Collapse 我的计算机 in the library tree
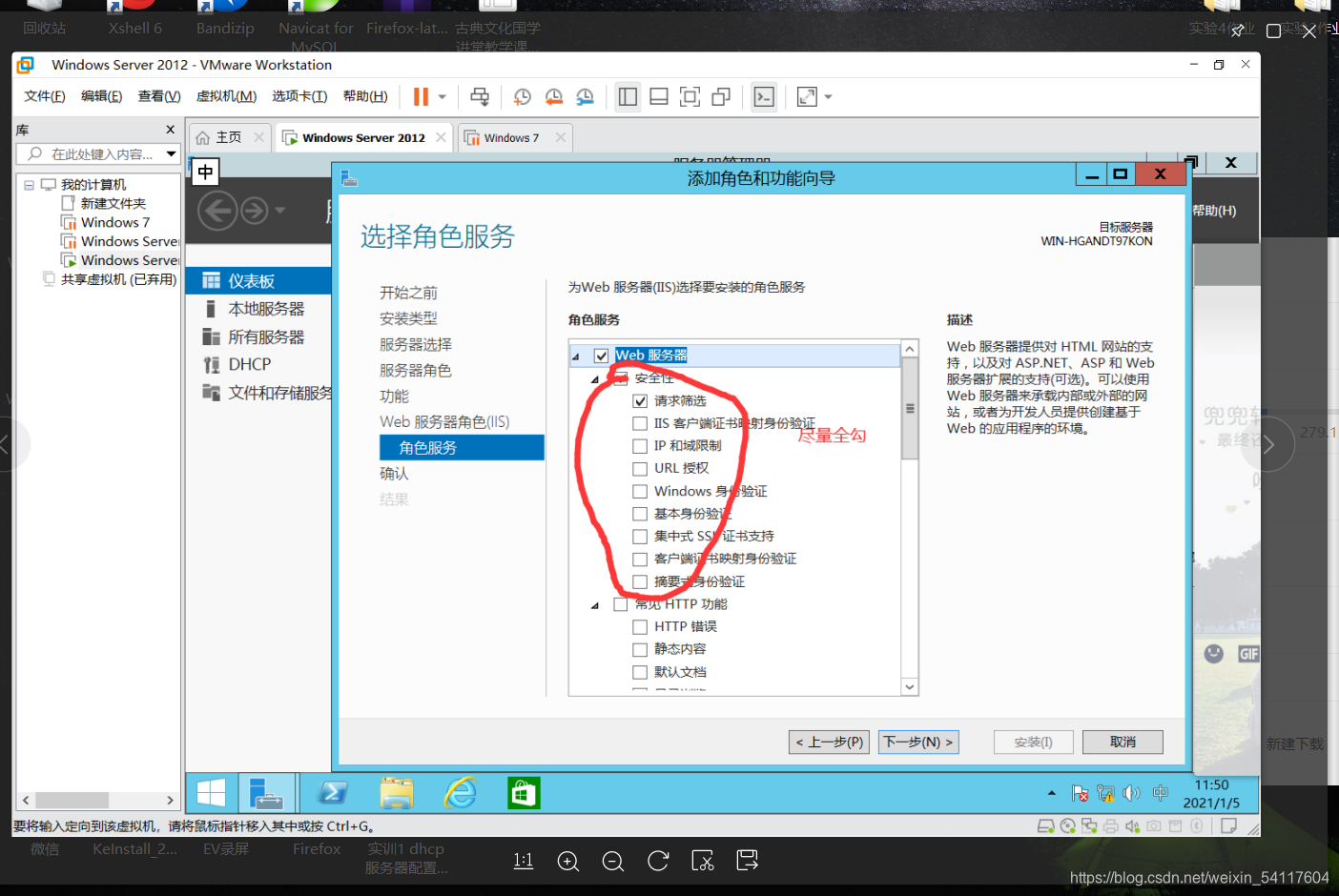1339x896 pixels. 30,185
